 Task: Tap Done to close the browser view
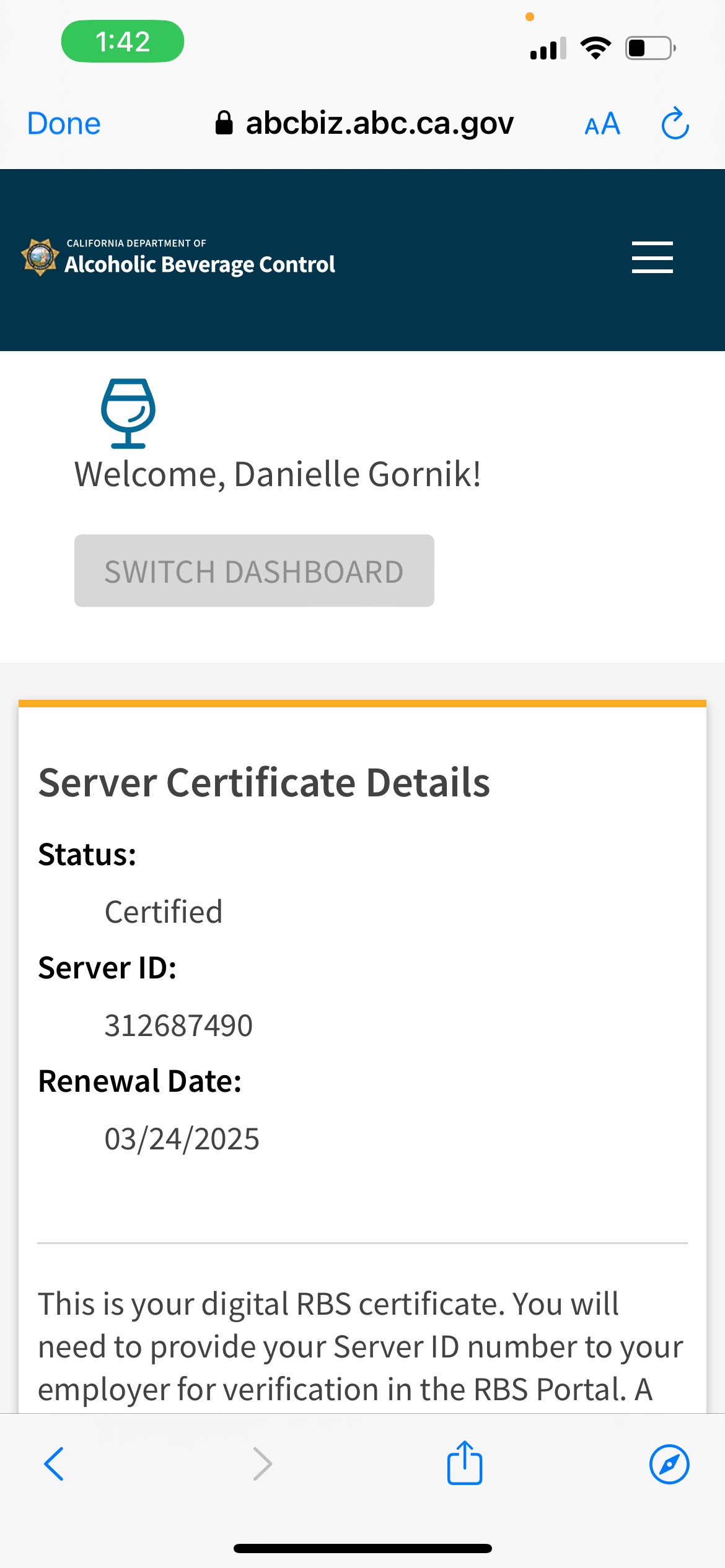click(x=64, y=123)
